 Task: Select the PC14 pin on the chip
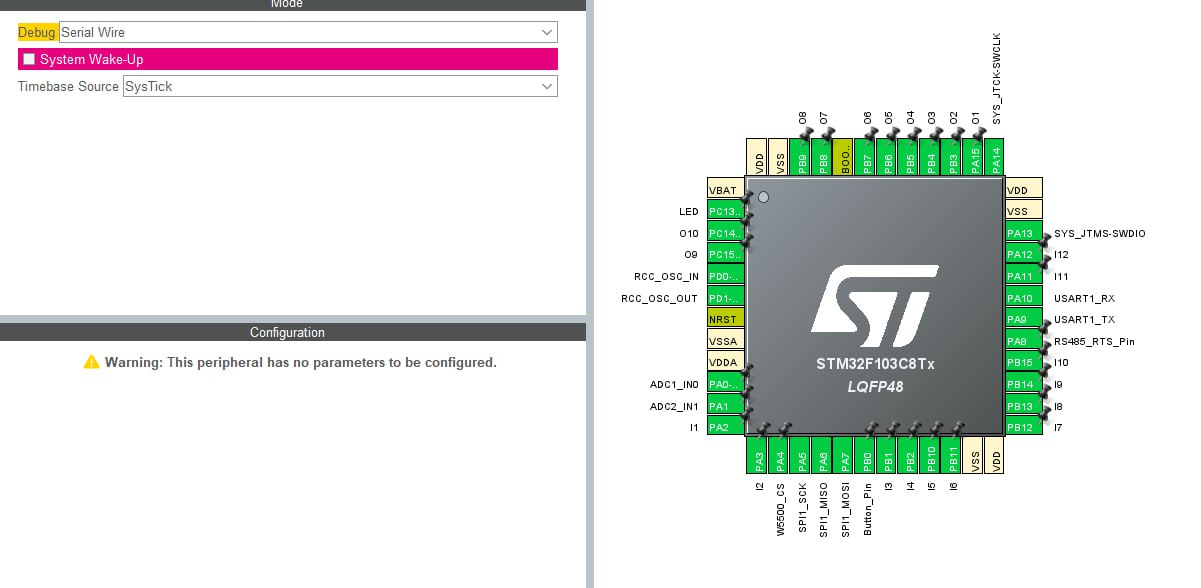726,233
